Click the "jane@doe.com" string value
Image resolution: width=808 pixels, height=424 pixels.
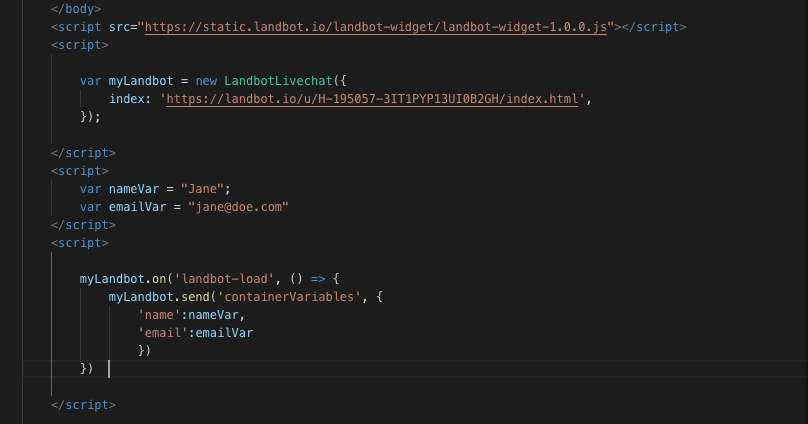coord(238,207)
